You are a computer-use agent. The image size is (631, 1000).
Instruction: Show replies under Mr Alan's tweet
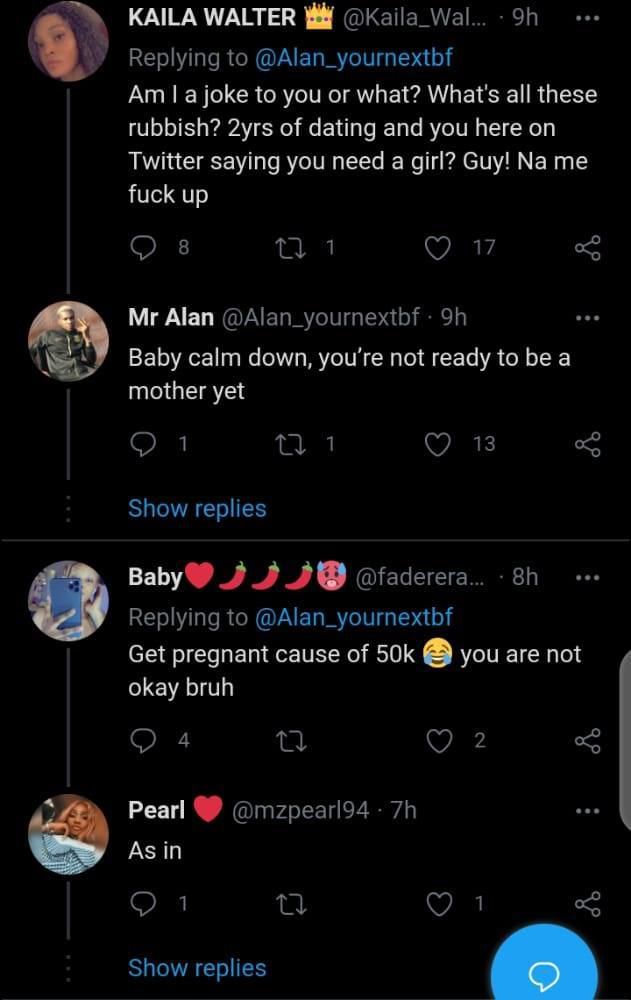tap(197, 508)
